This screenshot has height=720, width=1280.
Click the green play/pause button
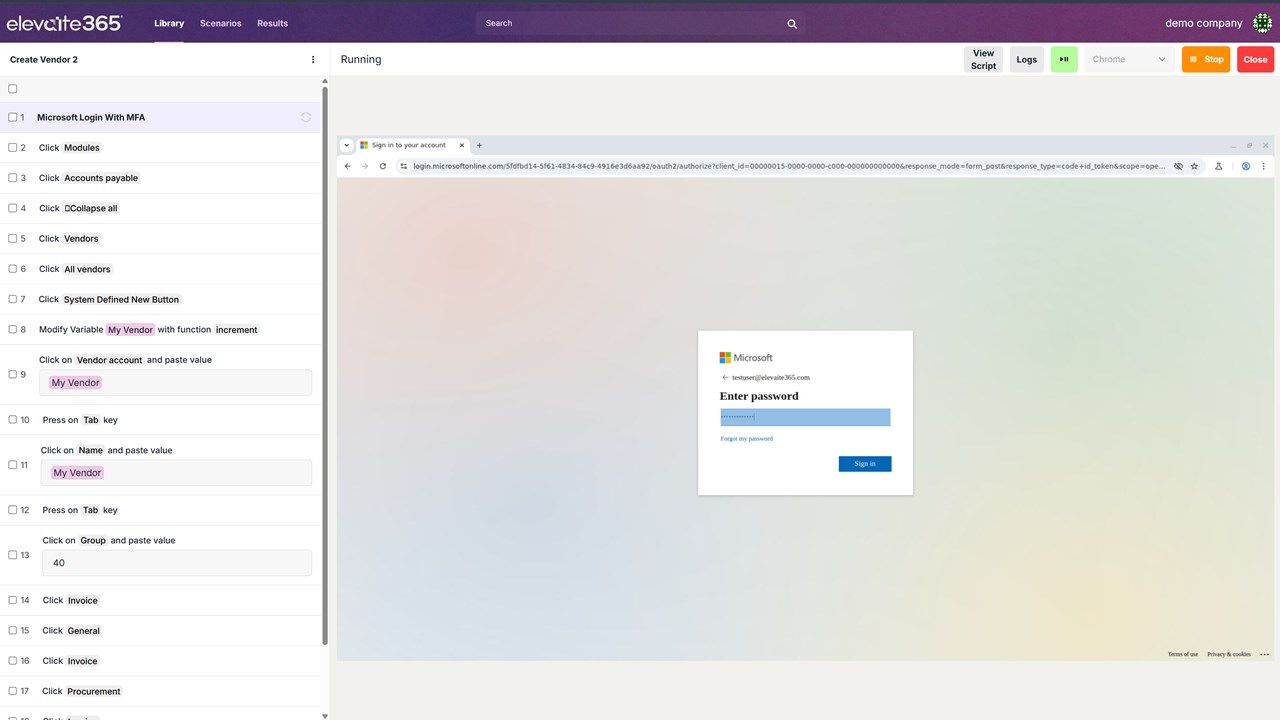tap(1064, 60)
